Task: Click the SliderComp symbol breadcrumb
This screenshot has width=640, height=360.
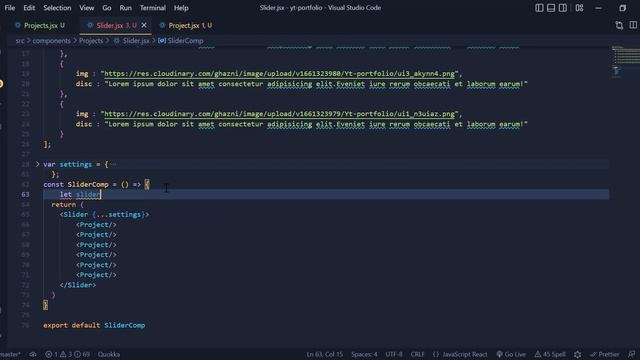Action: pos(181,40)
